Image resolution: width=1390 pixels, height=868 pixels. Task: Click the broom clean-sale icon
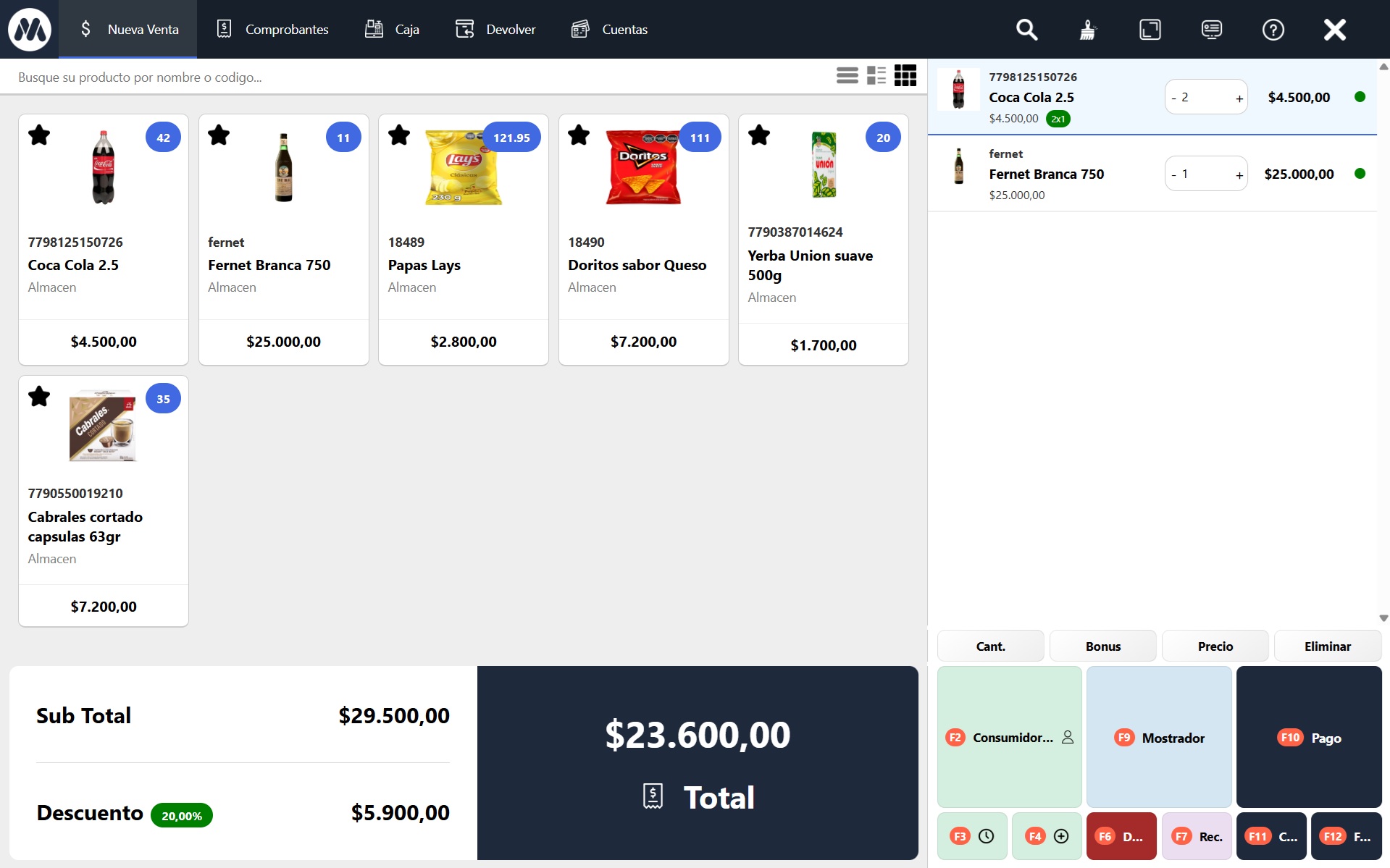click(1087, 30)
